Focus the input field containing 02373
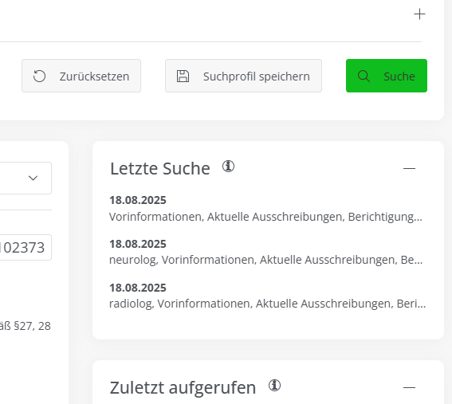 [26, 247]
